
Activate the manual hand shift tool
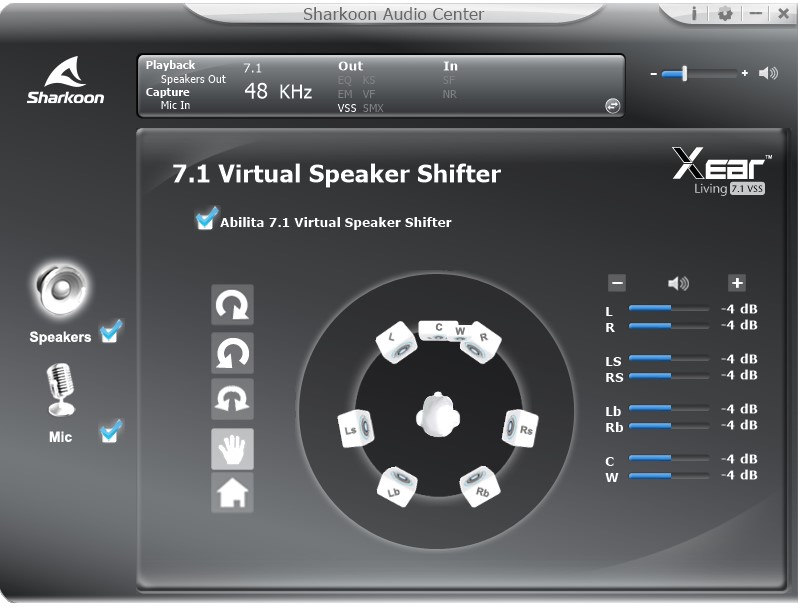point(233,449)
